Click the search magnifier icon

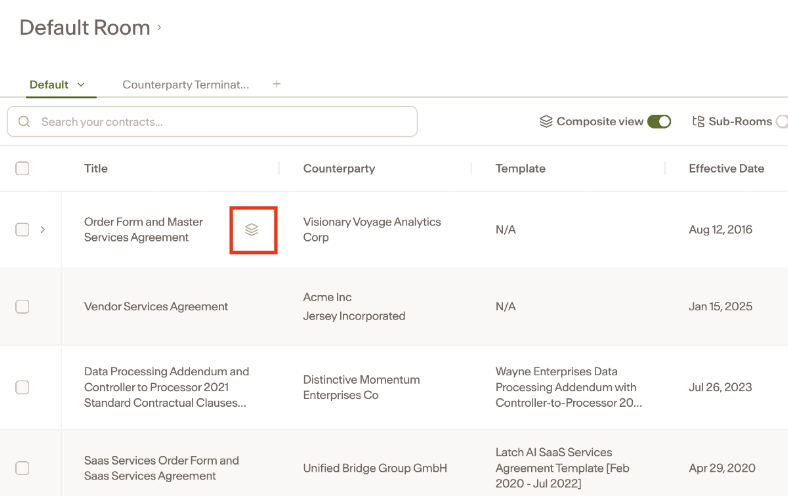(x=24, y=122)
